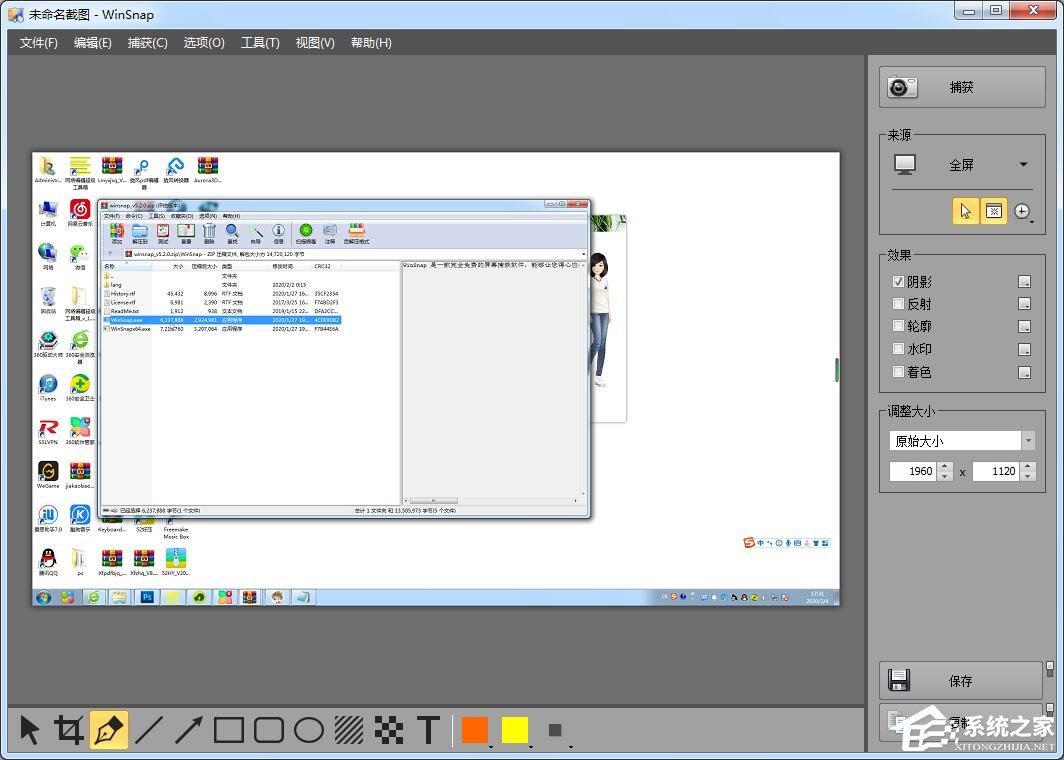This screenshot has height=760, width=1064.
Task: Select the Pixelate checkerboard tool
Action: point(388,730)
